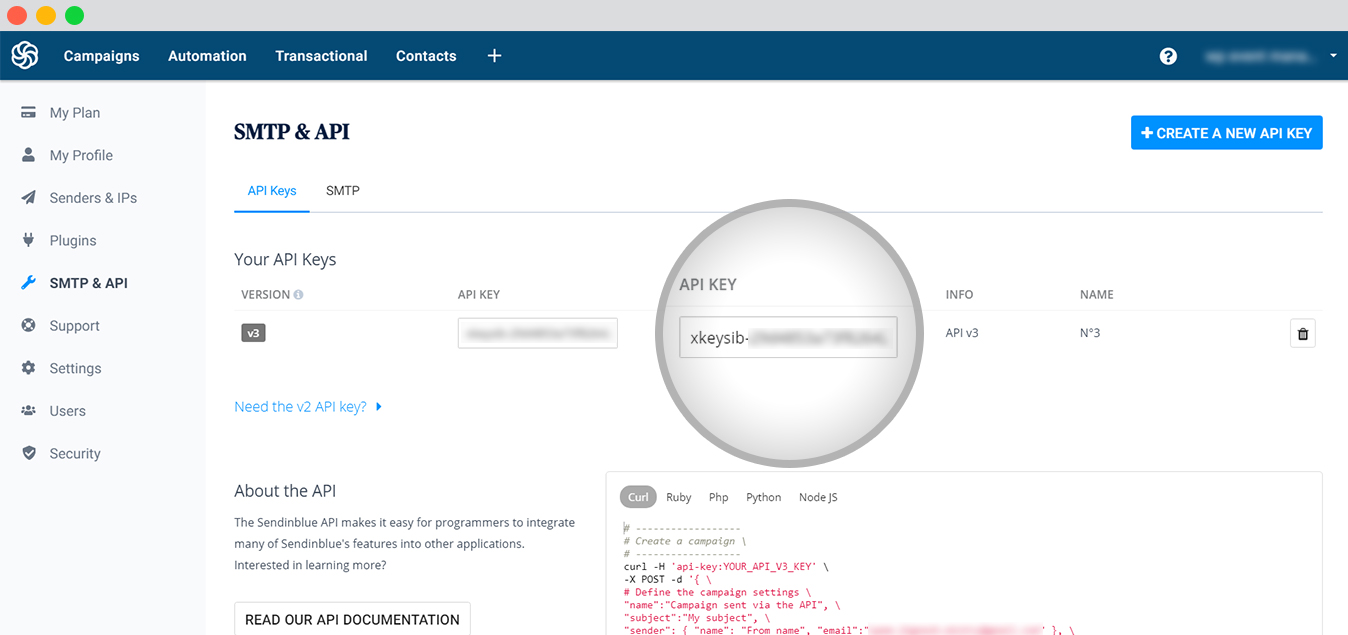Click the NAME column header

coord(1097,295)
